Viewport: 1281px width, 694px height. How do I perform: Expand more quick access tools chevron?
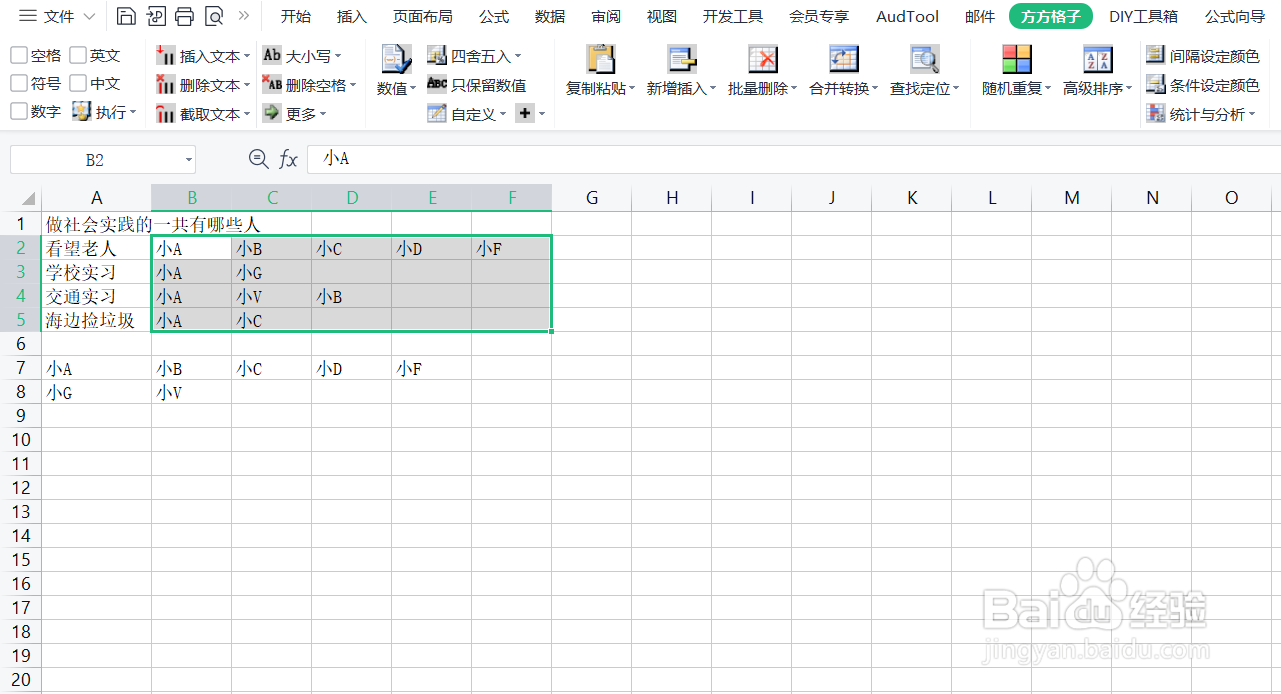click(x=244, y=16)
